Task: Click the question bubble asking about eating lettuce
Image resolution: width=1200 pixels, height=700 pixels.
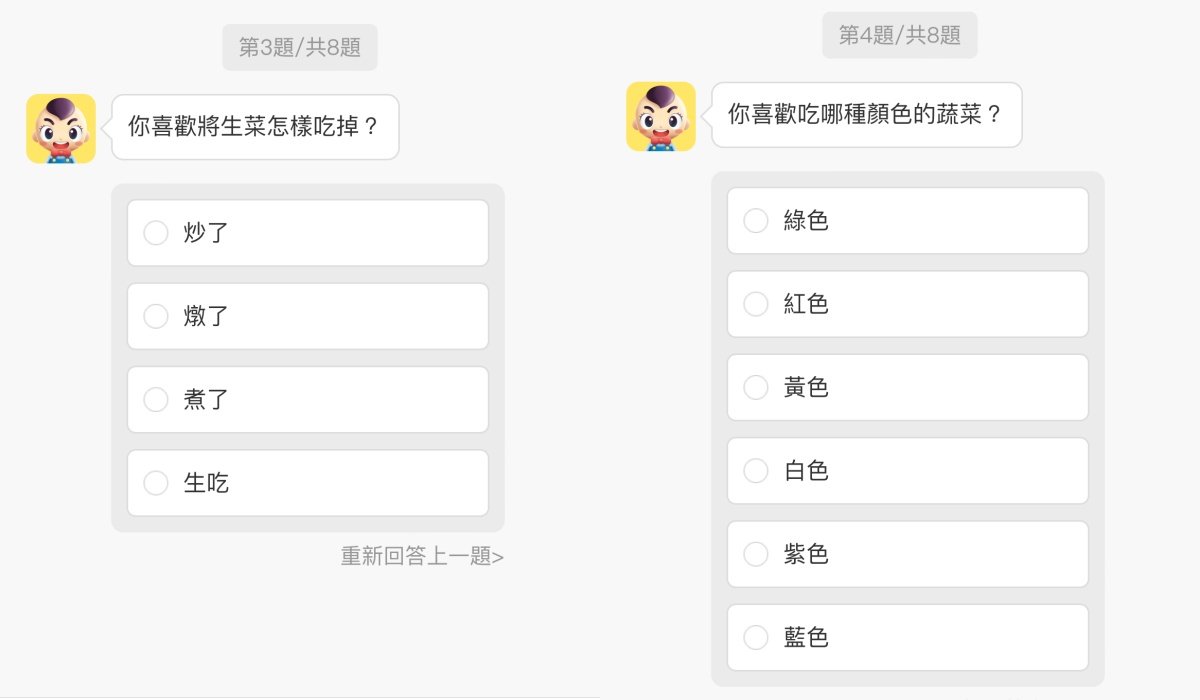Action: pos(255,127)
